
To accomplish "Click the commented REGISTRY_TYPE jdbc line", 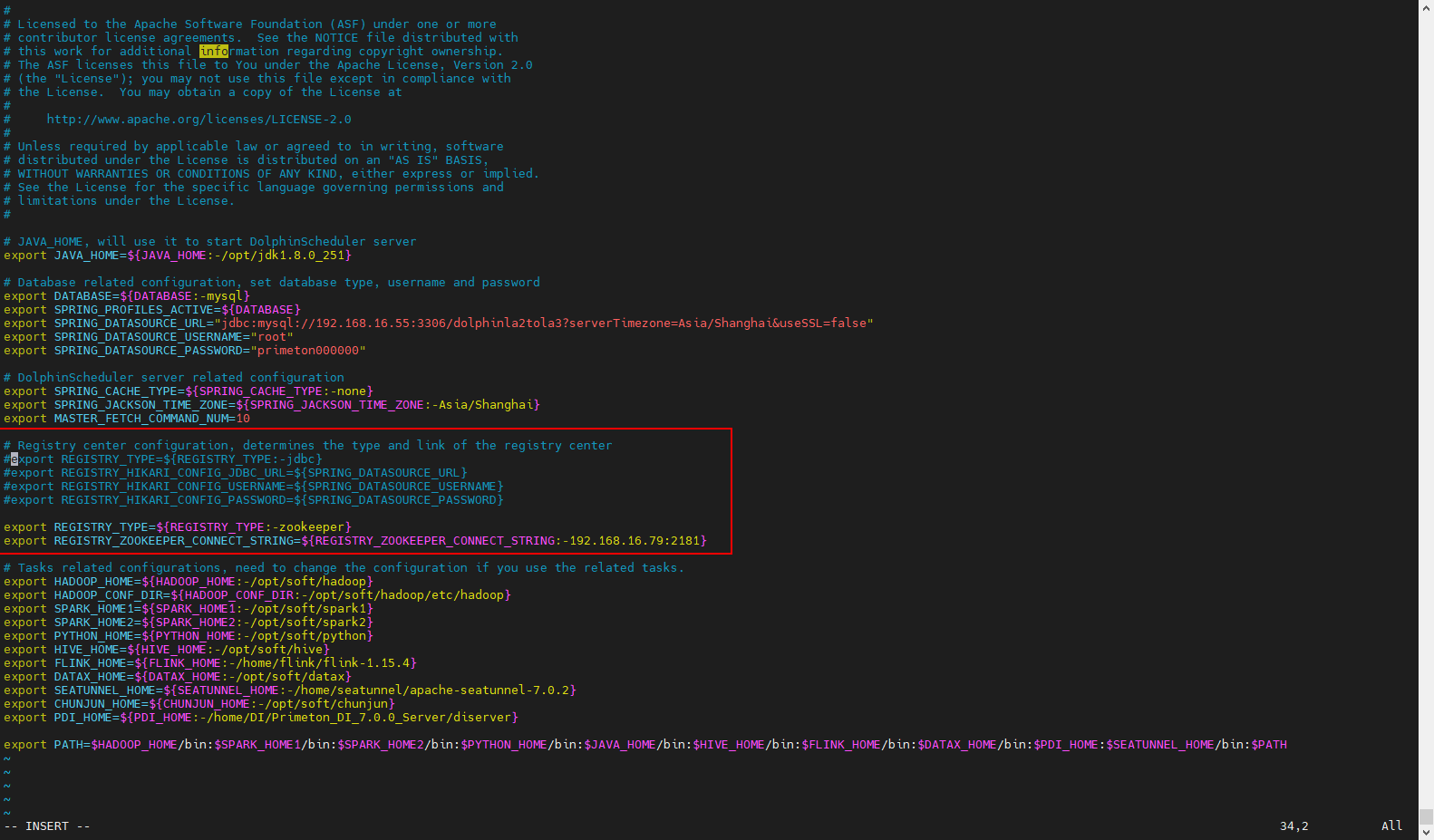I will 163,459.
